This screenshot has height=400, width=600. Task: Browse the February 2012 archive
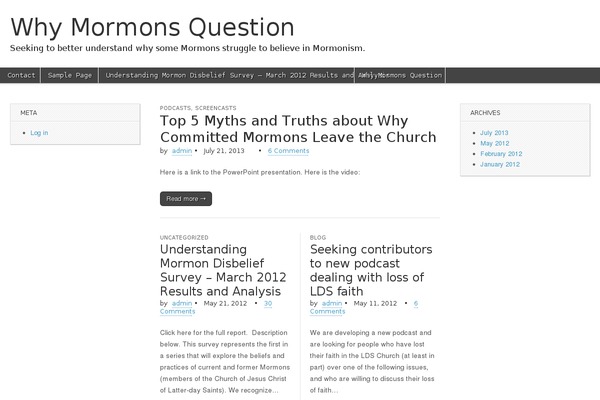pos(501,154)
